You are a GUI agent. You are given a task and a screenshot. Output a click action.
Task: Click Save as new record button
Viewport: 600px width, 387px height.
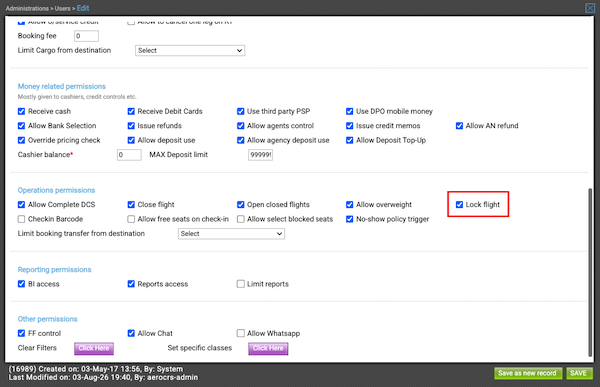(x=528, y=373)
